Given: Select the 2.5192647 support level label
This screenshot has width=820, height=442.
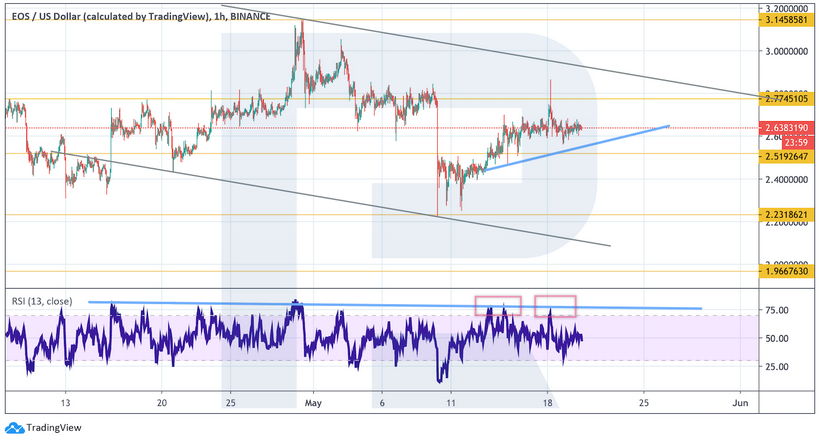Looking at the screenshot, I should (x=785, y=156).
